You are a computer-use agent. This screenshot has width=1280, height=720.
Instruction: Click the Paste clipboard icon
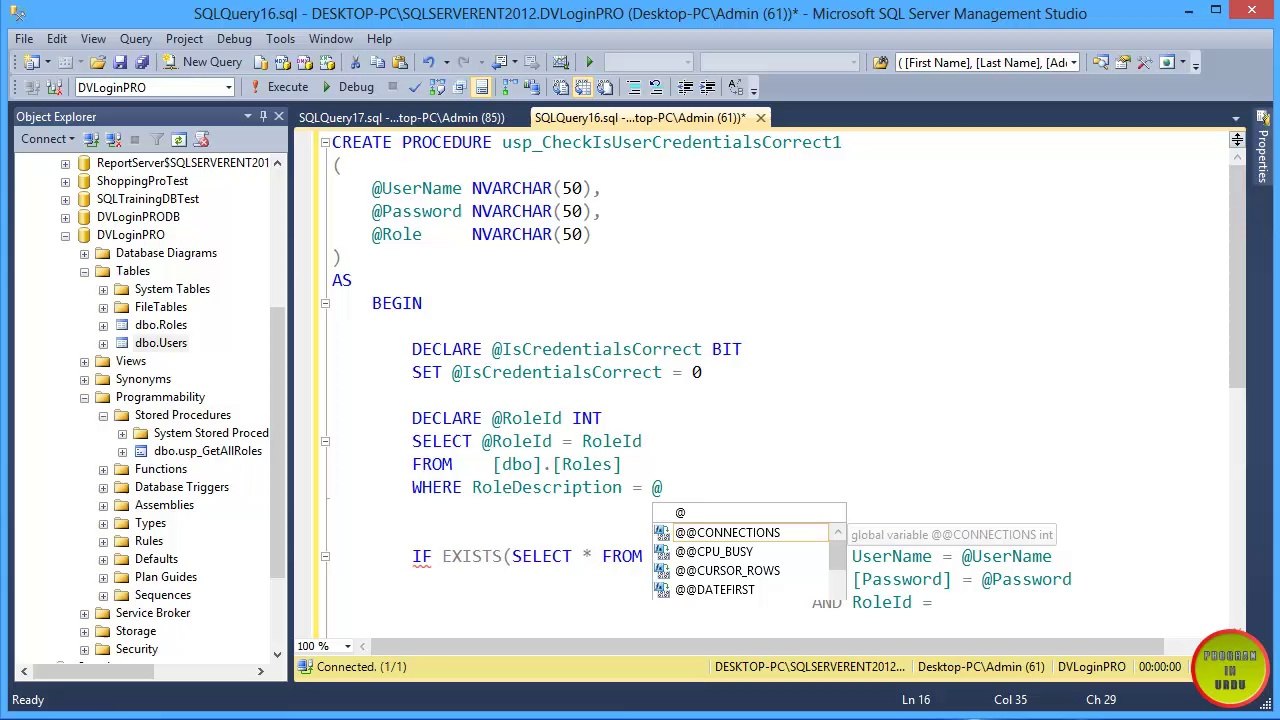click(x=400, y=62)
